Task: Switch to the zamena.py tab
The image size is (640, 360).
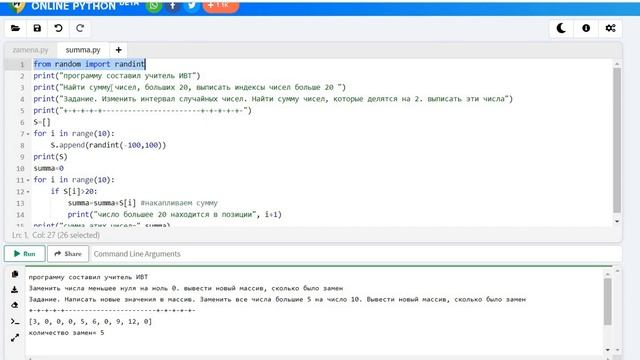Action: tap(30, 50)
